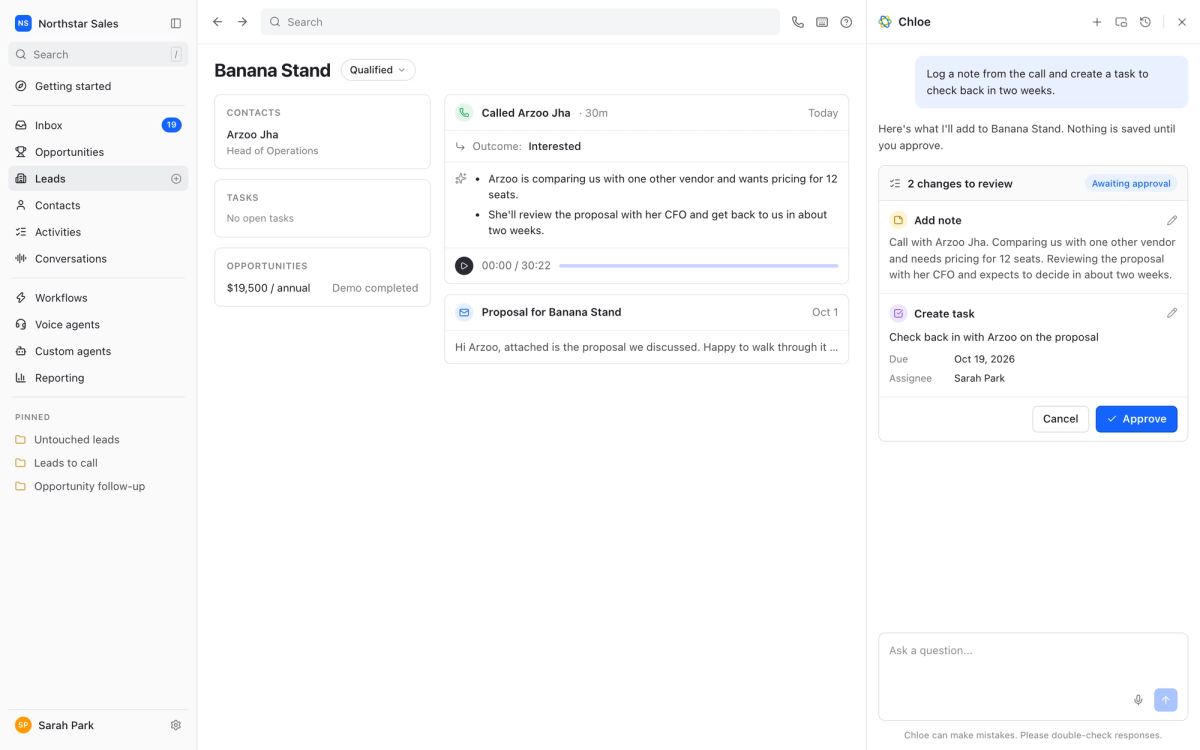Viewport: 1200px width, 750px height.
Task: Edit the Create task change
Action: pos(1172,313)
